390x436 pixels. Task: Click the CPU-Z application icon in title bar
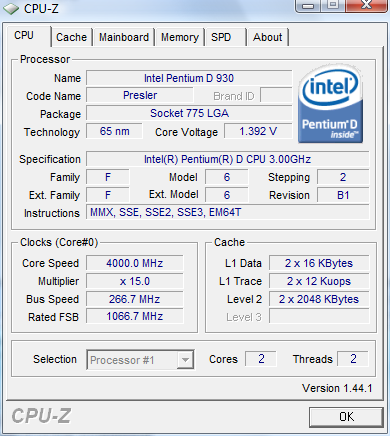(x=11, y=9)
